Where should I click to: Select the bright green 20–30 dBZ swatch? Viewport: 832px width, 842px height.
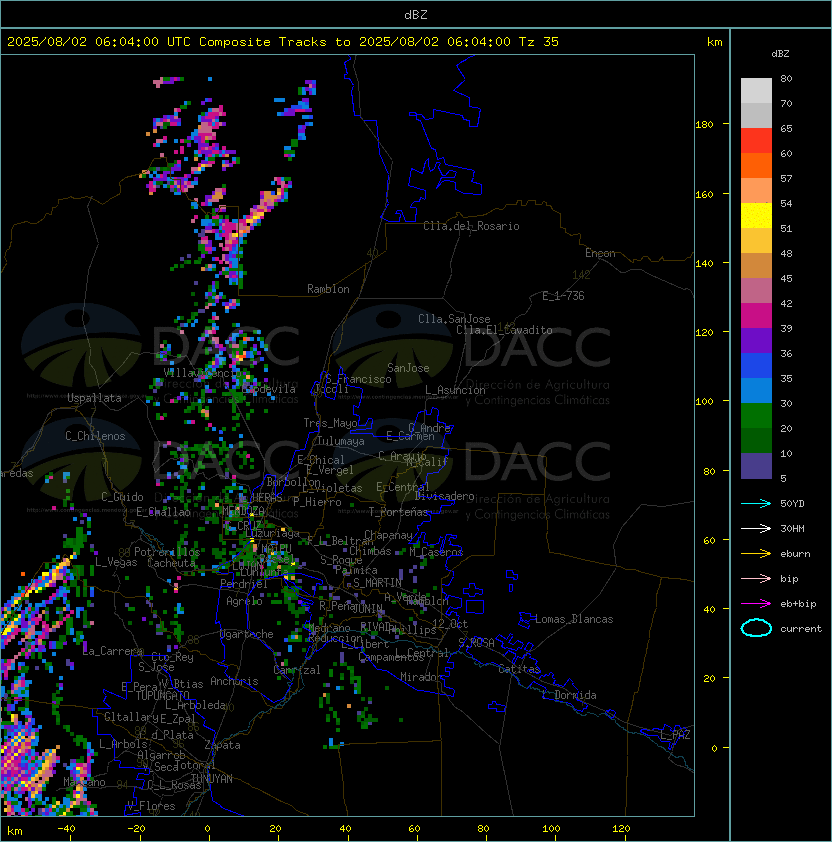(756, 416)
